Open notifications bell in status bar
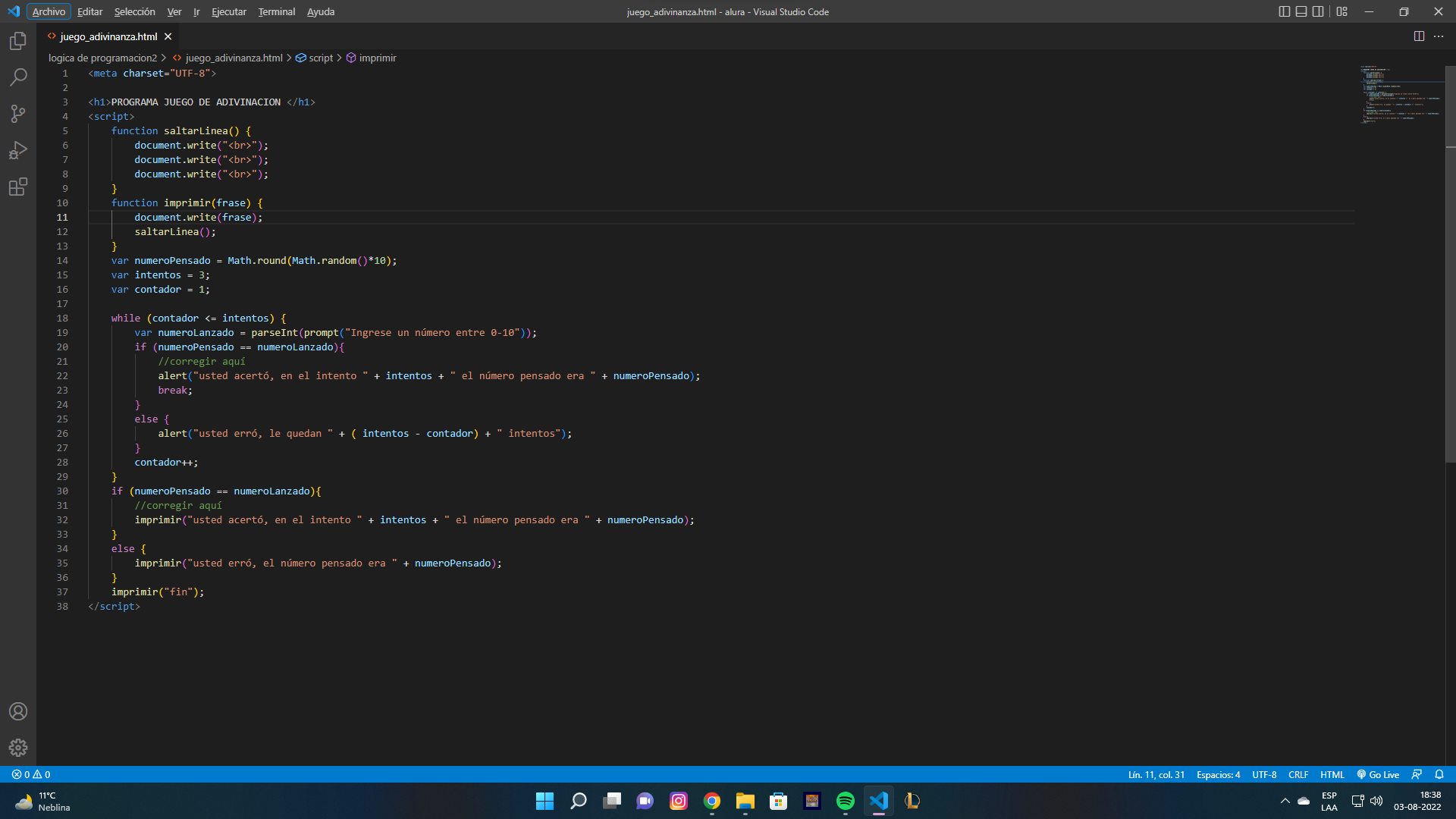 tap(1439, 774)
